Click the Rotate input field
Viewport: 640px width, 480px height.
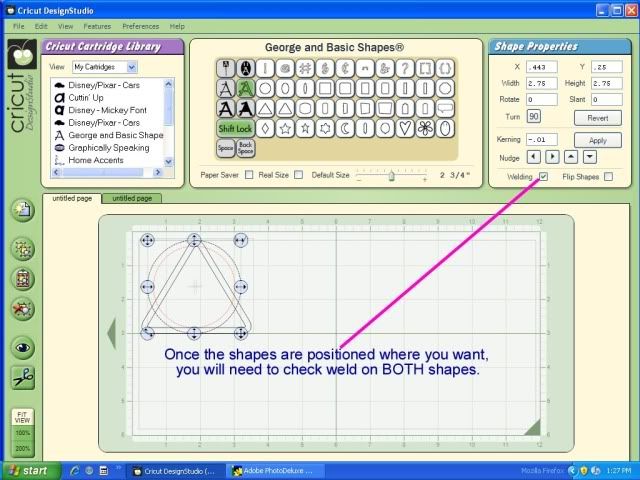(x=542, y=99)
